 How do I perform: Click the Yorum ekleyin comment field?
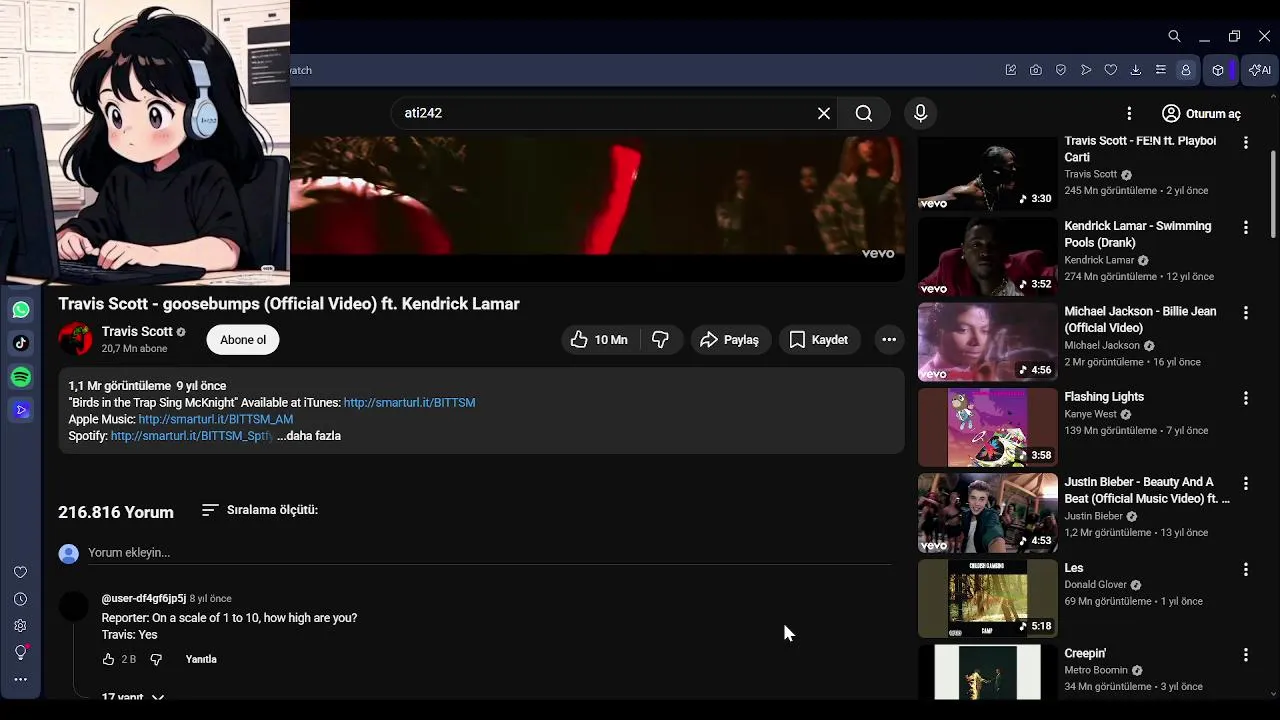pyautogui.click(x=489, y=553)
